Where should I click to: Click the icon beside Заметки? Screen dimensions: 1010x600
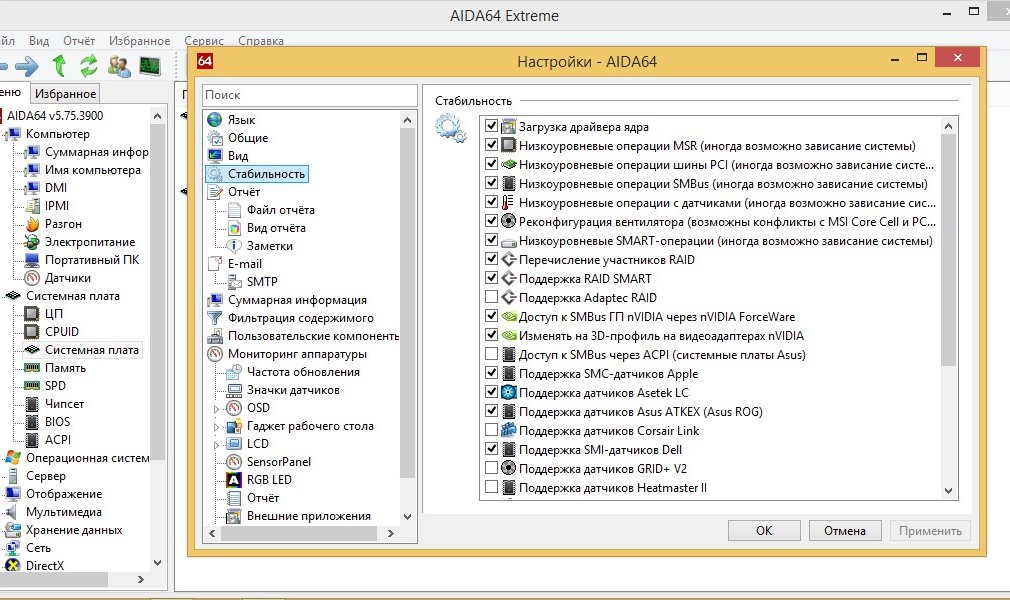pos(234,246)
